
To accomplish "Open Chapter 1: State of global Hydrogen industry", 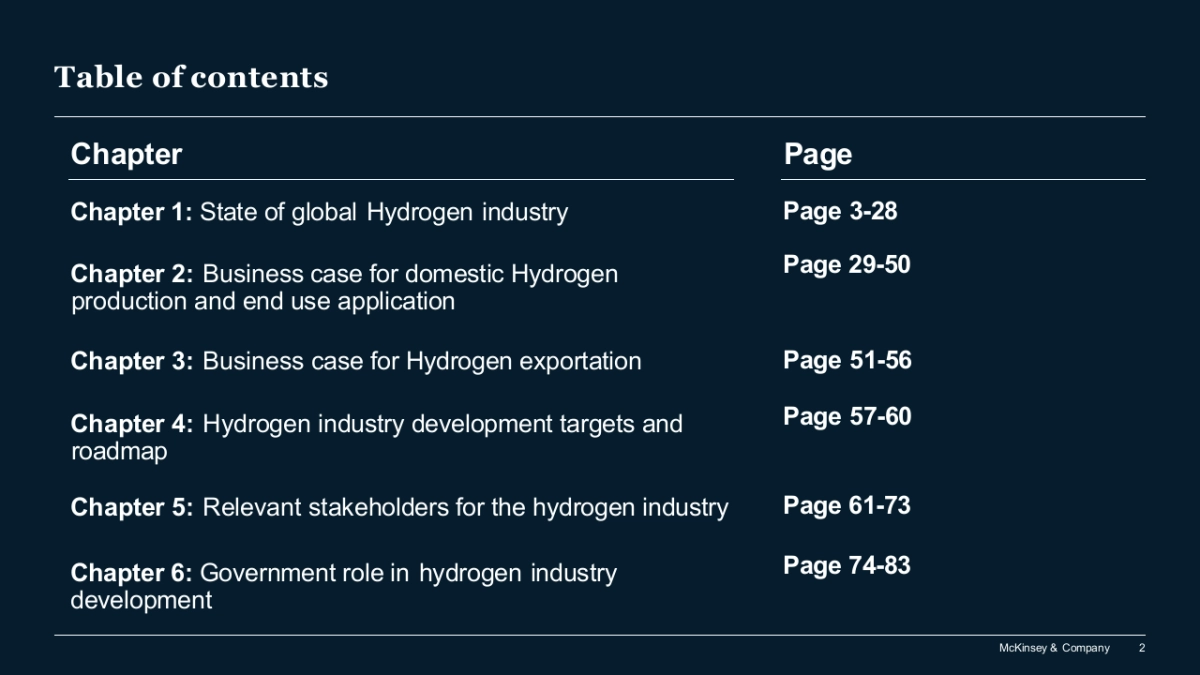I will [319, 212].
